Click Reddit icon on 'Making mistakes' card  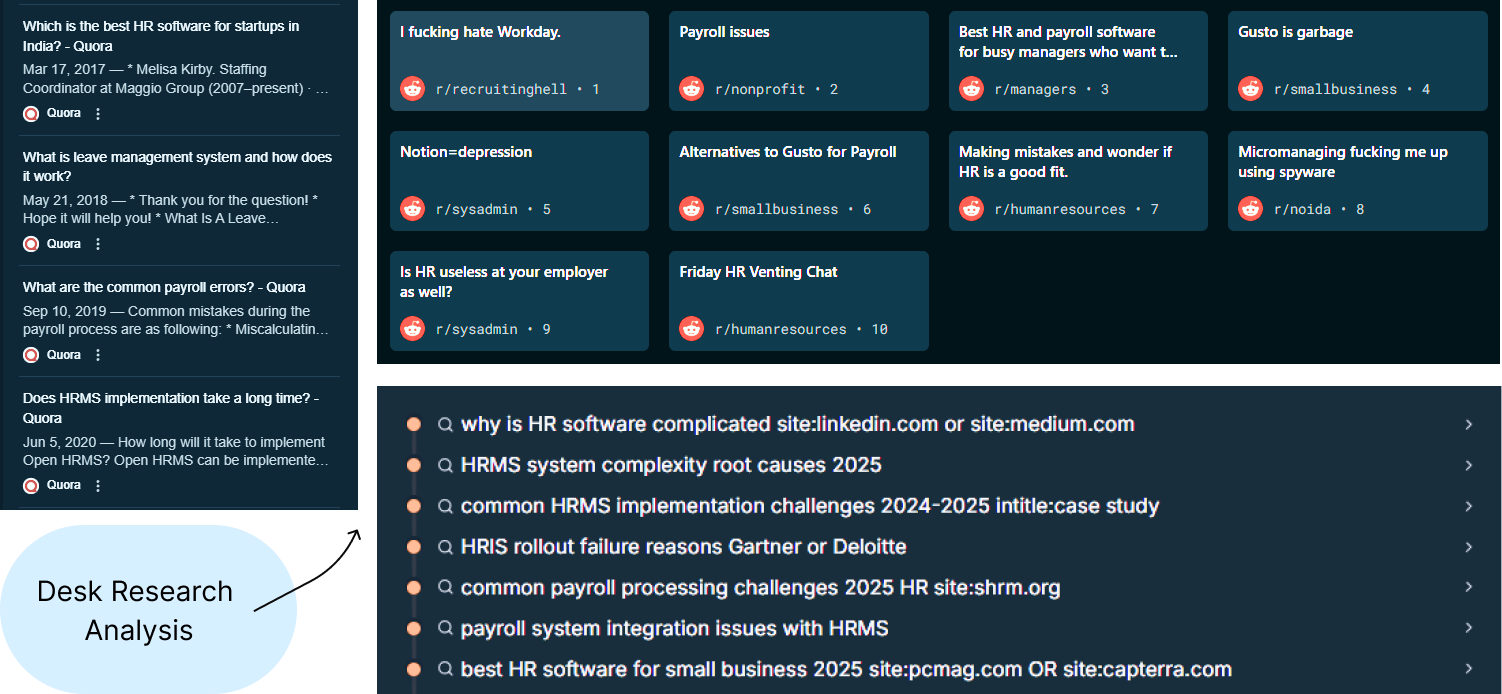point(971,209)
